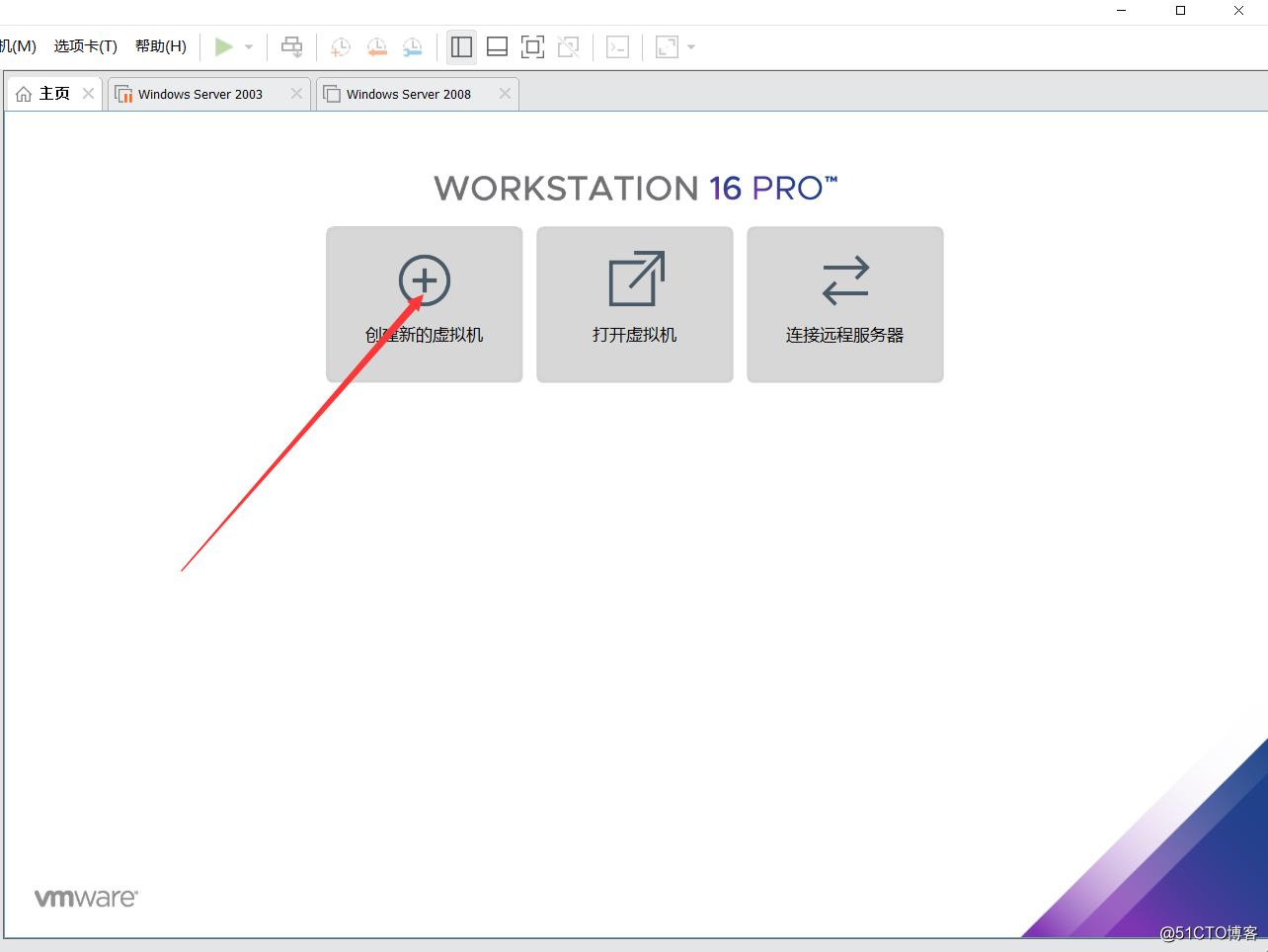Click the 创建新的虚拟机 tile
The width and height of the screenshot is (1268, 952).
coord(425,304)
